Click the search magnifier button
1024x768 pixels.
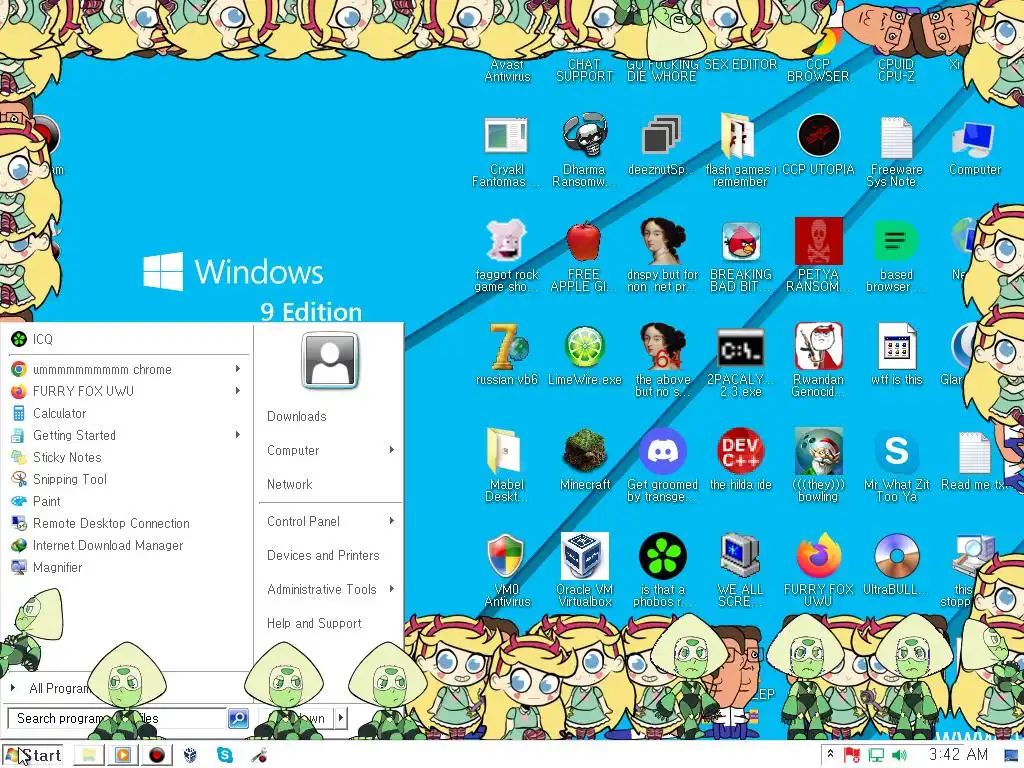[x=238, y=718]
